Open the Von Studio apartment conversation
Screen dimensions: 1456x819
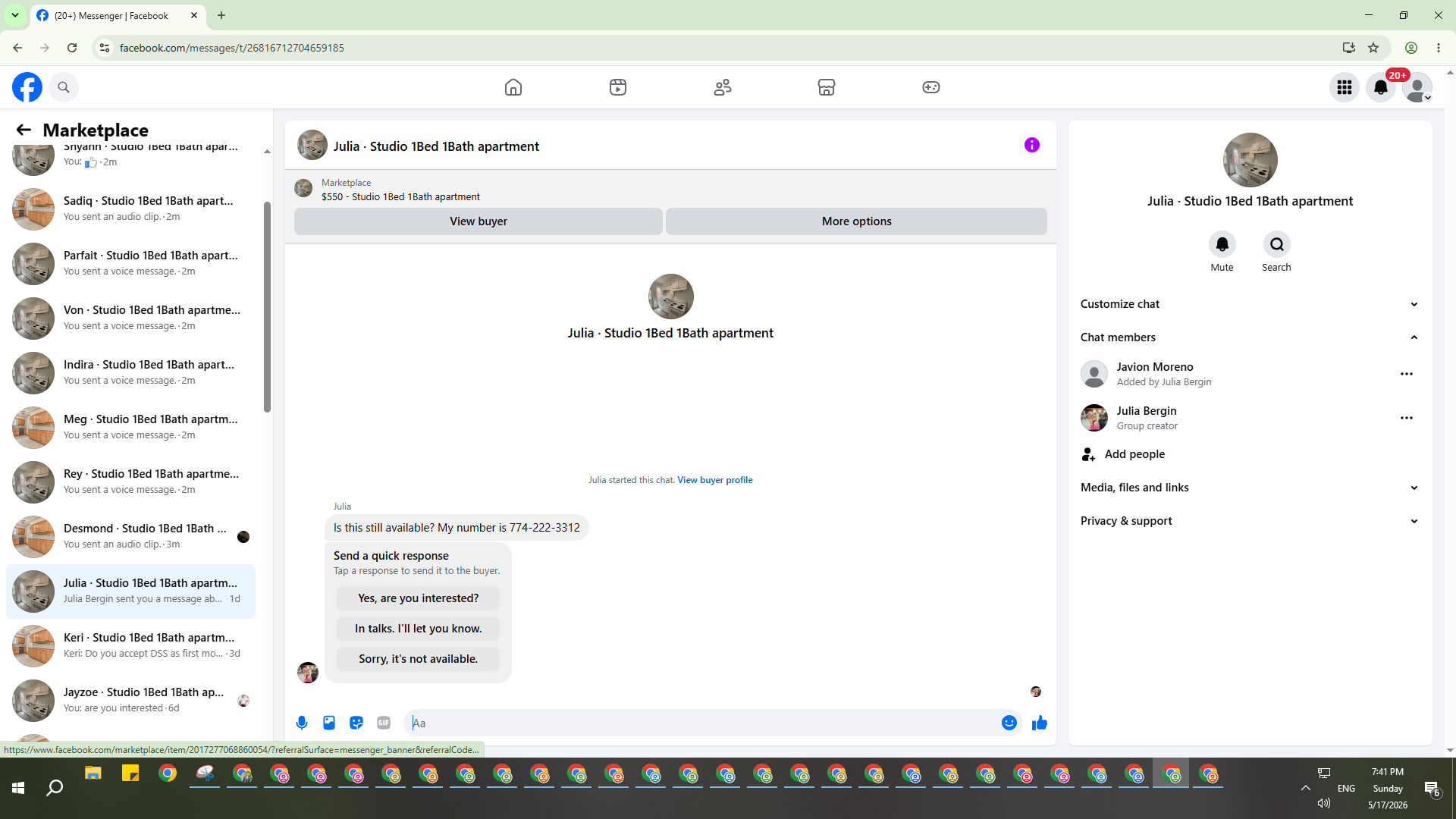(x=130, y=318)
